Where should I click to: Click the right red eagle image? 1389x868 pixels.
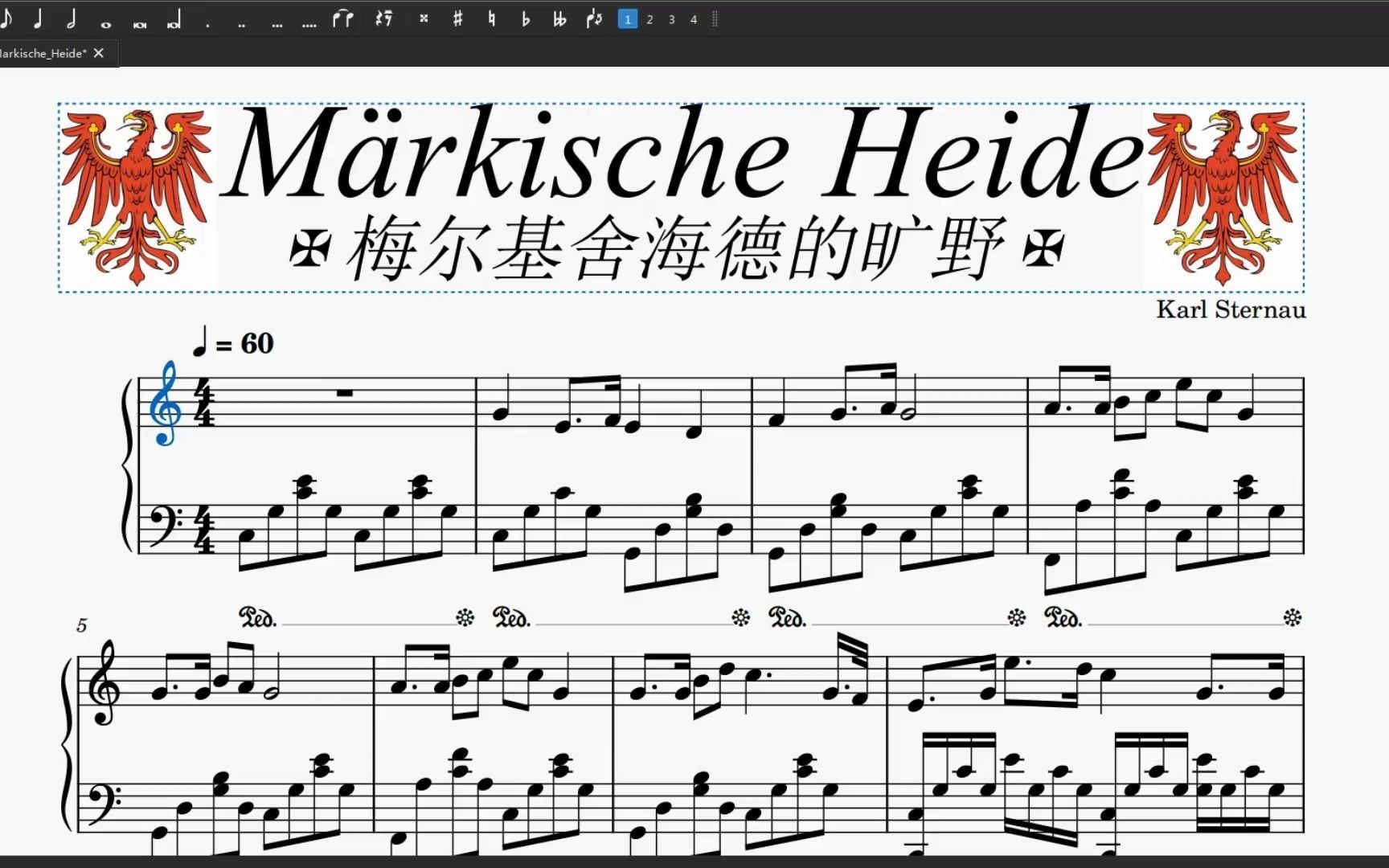click(x=1223, y=197)
